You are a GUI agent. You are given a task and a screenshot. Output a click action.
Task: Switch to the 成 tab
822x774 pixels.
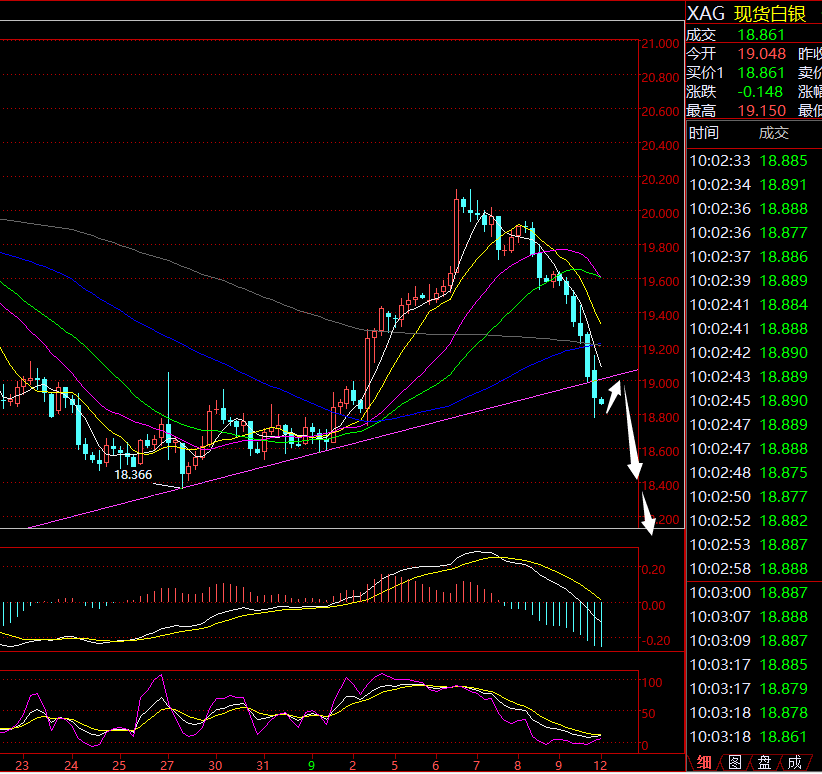(795, 762)
